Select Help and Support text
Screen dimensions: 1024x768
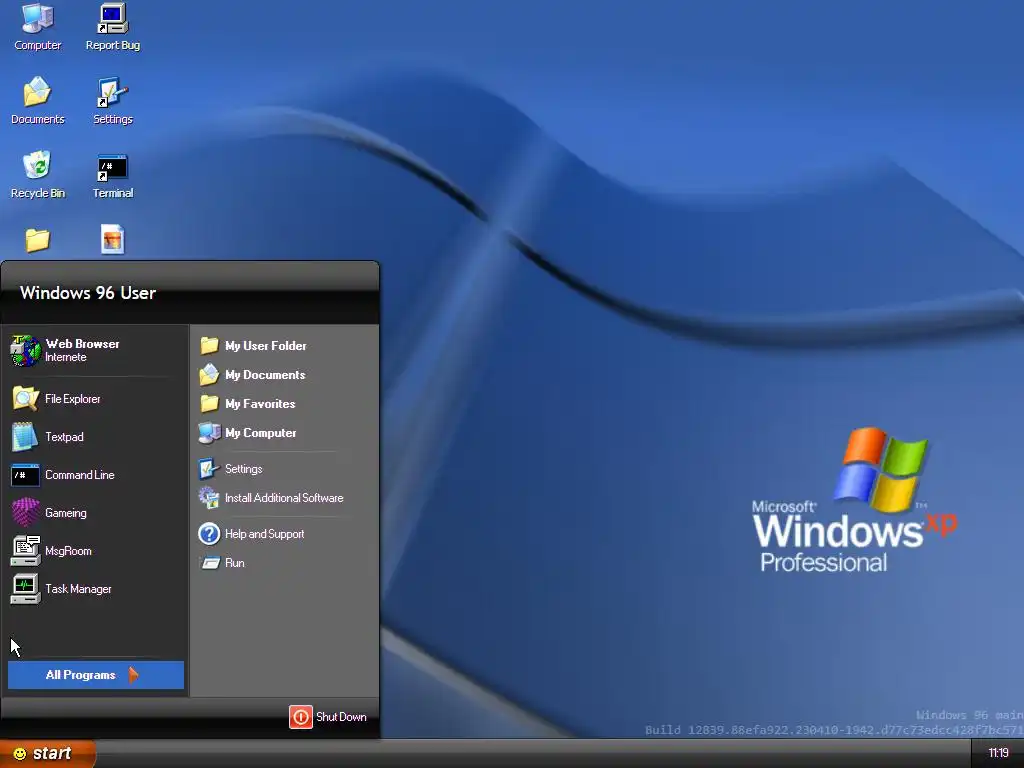point(264,534)
